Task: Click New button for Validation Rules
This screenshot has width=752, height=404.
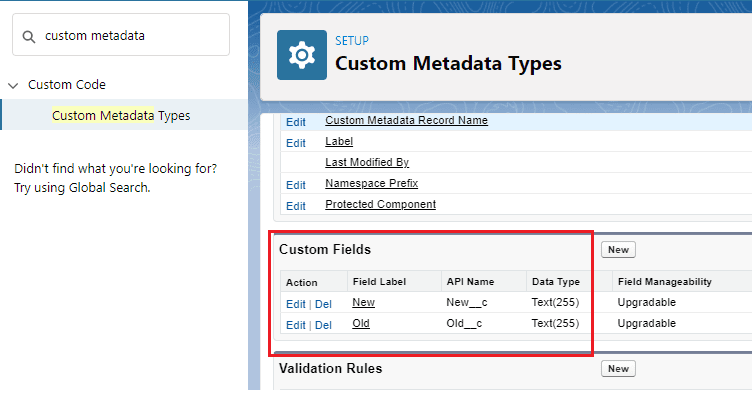Action: pos(618,369)
